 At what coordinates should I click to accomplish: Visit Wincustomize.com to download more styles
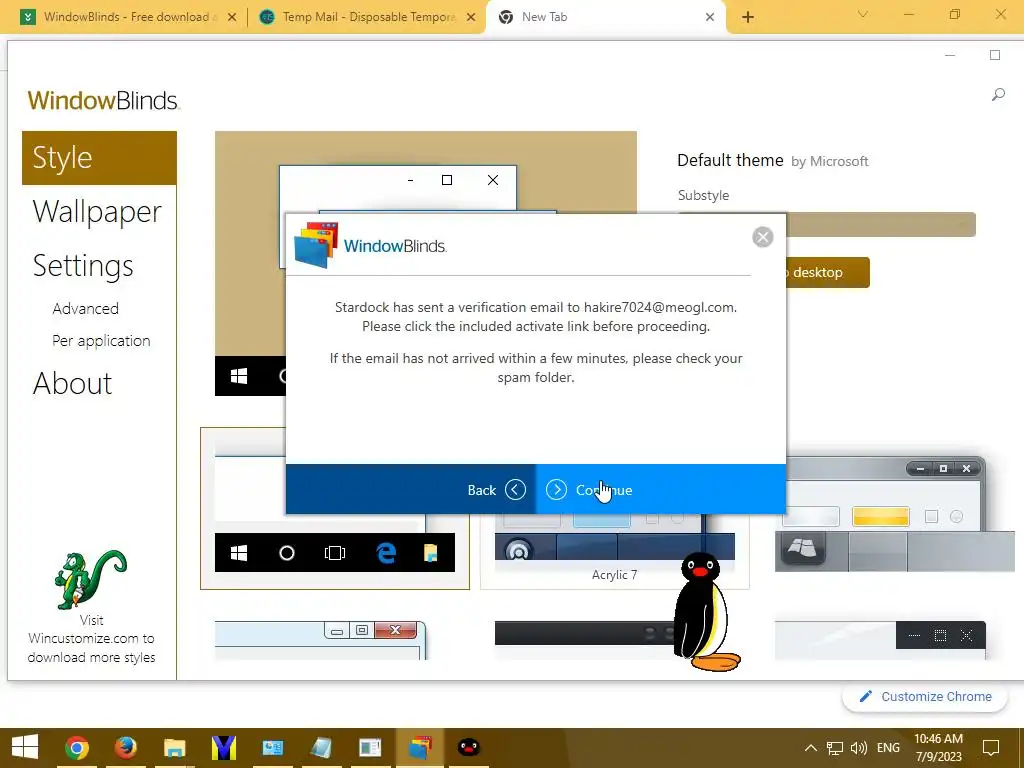(91, 638)
